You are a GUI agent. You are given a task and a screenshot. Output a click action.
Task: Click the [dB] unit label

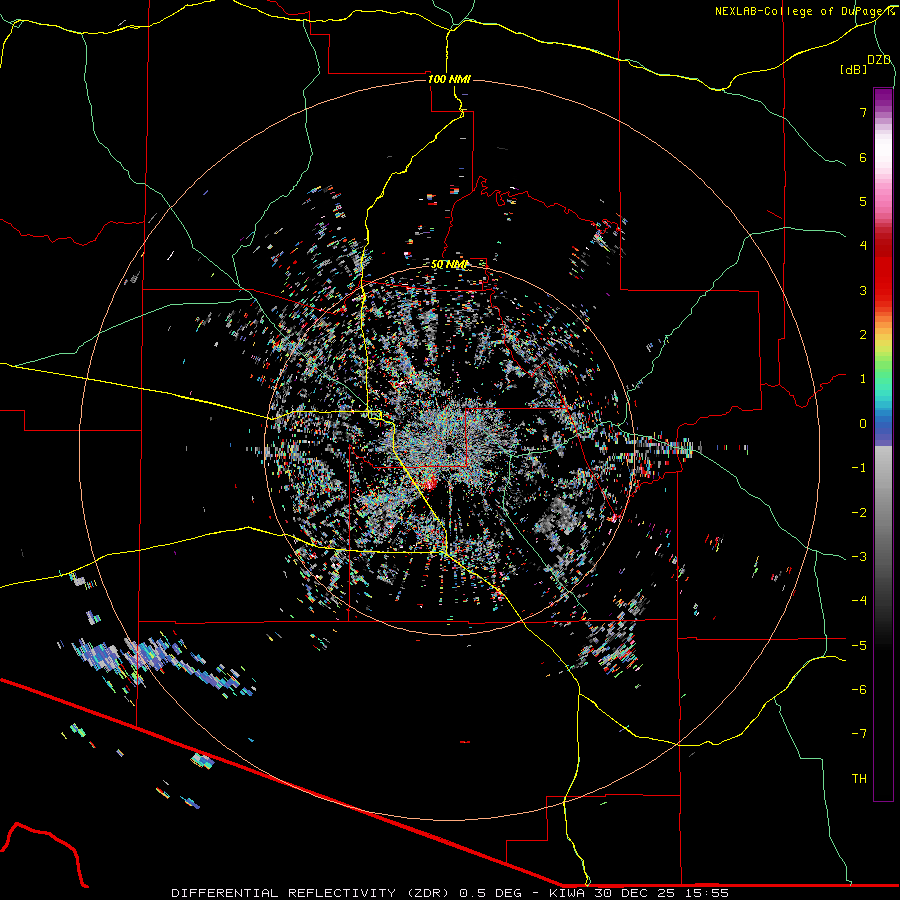(853, 69)
